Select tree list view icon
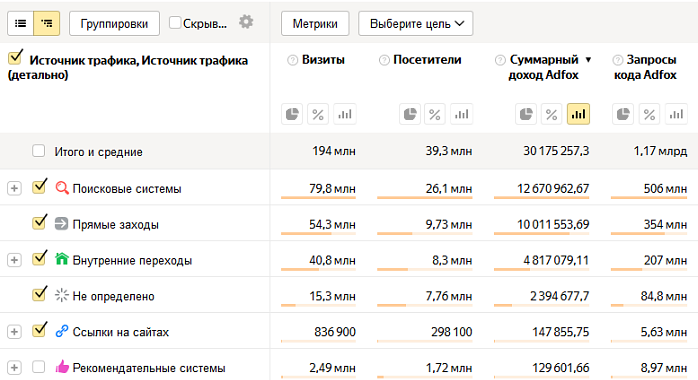 pos(47,24)
